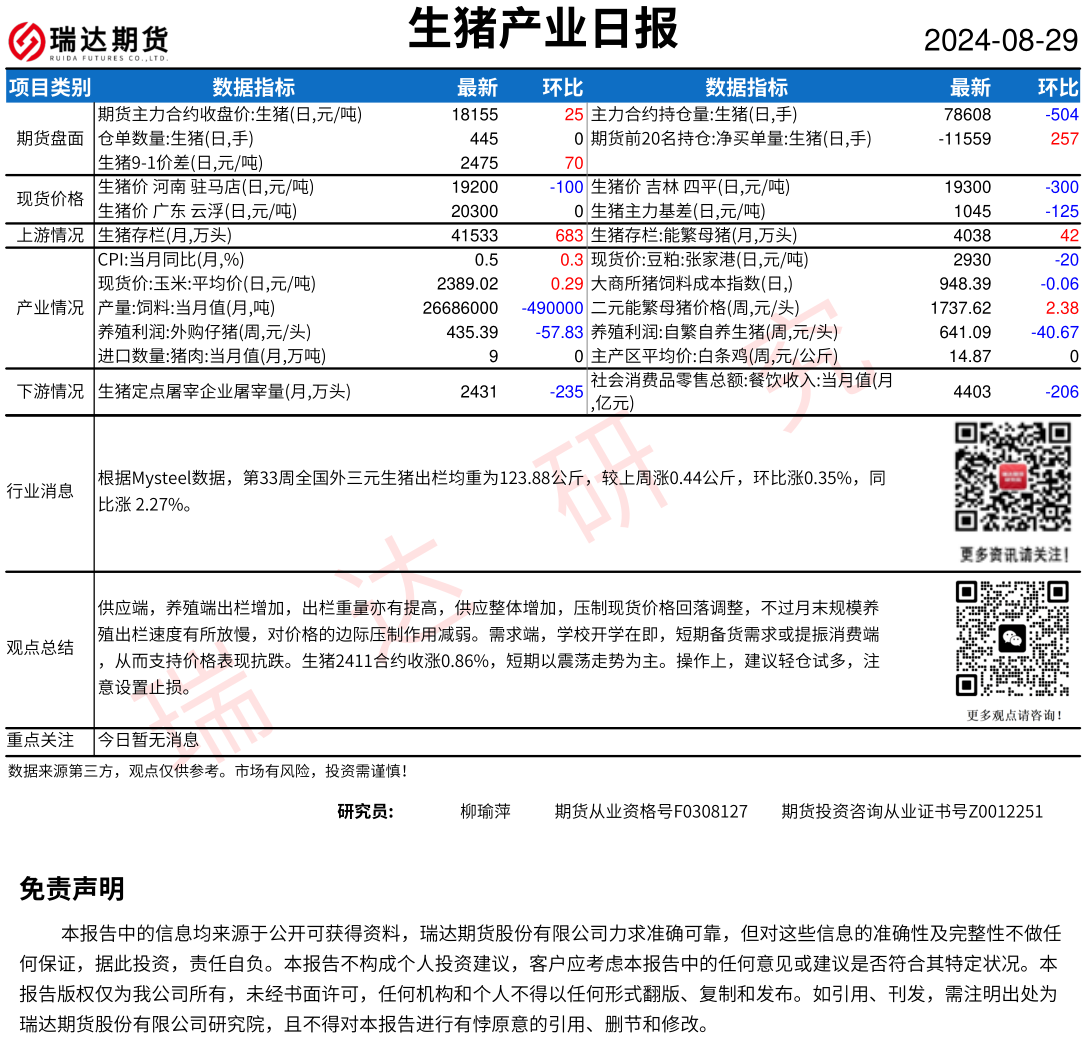Select the text 今日暂无消息
This screenshot has width=1086, height=1037.
click(148, 740)
